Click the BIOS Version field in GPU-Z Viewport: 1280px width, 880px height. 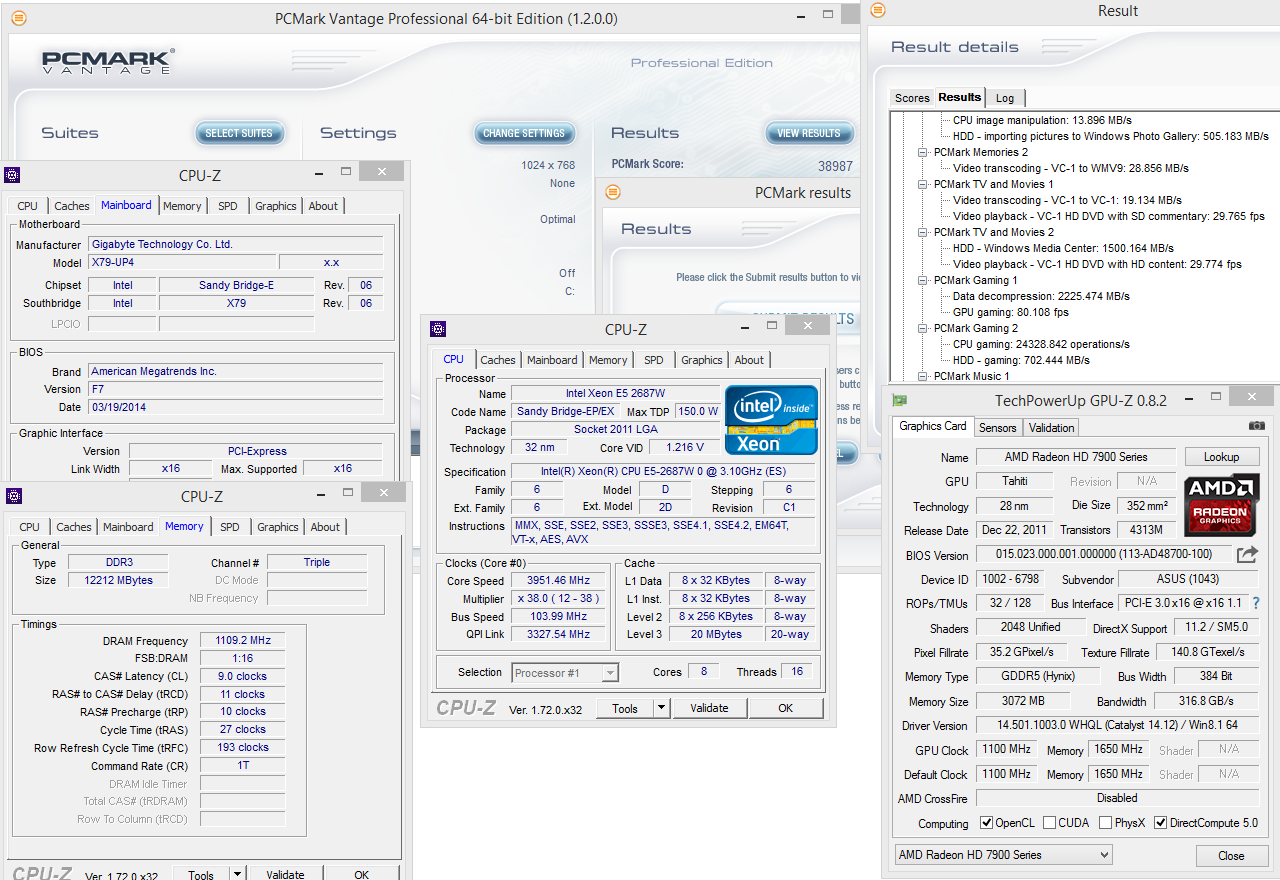click(x=1103, y=554)
